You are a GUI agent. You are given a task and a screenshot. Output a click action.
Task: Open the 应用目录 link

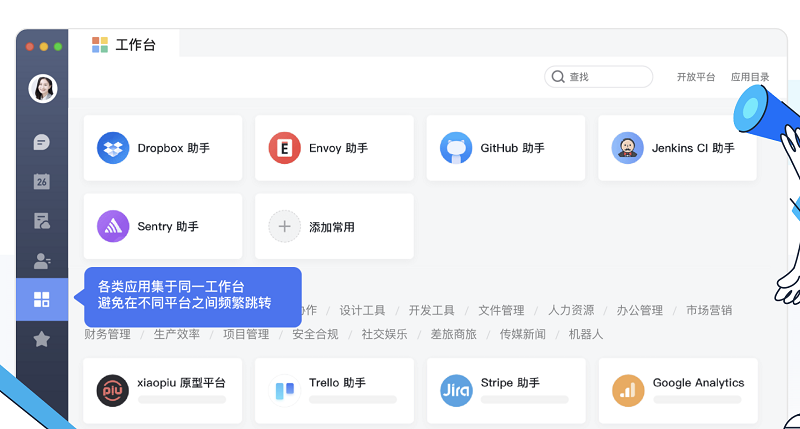(750, 77)
